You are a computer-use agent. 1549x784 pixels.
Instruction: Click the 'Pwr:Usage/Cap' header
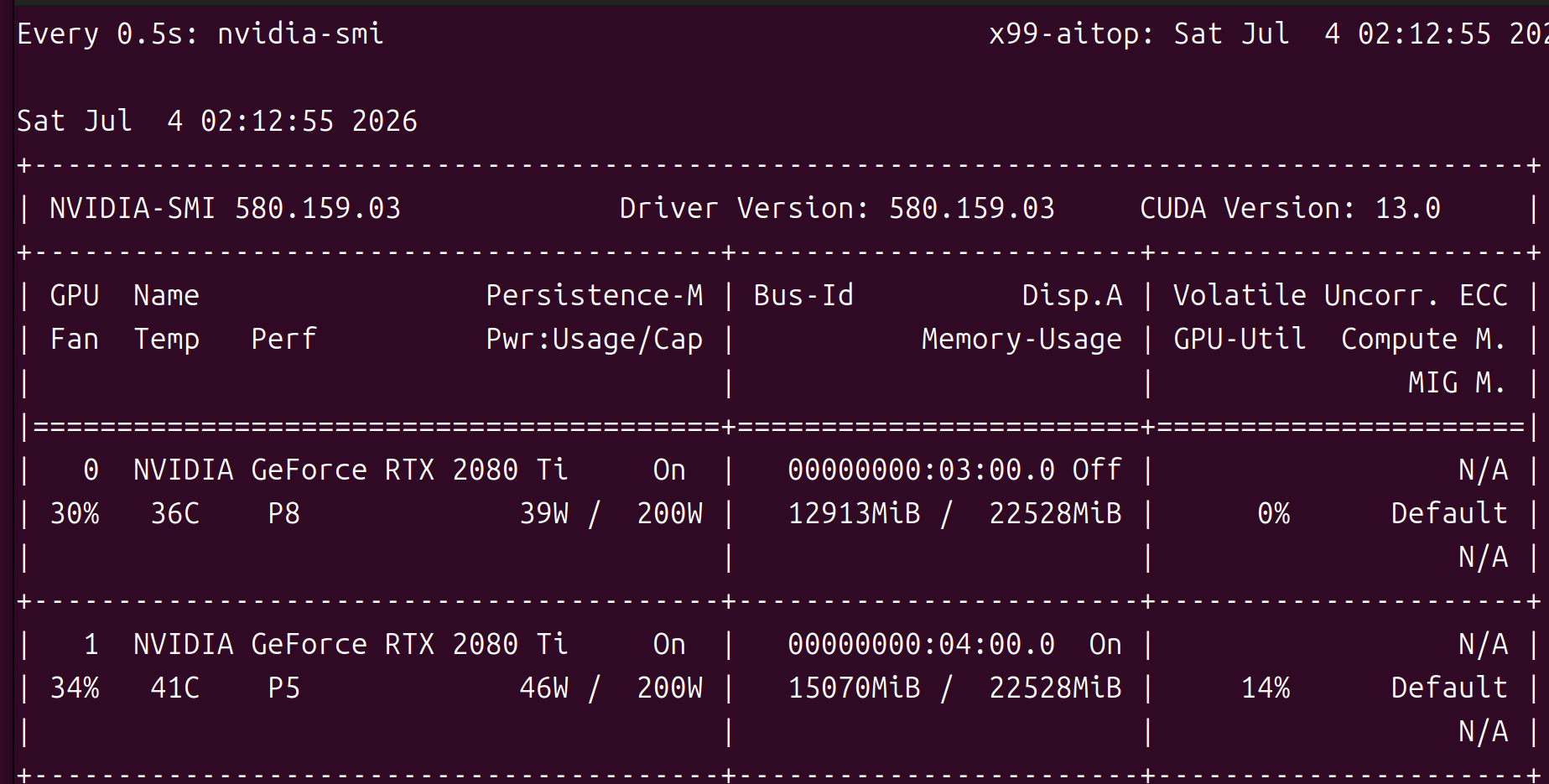594,340
